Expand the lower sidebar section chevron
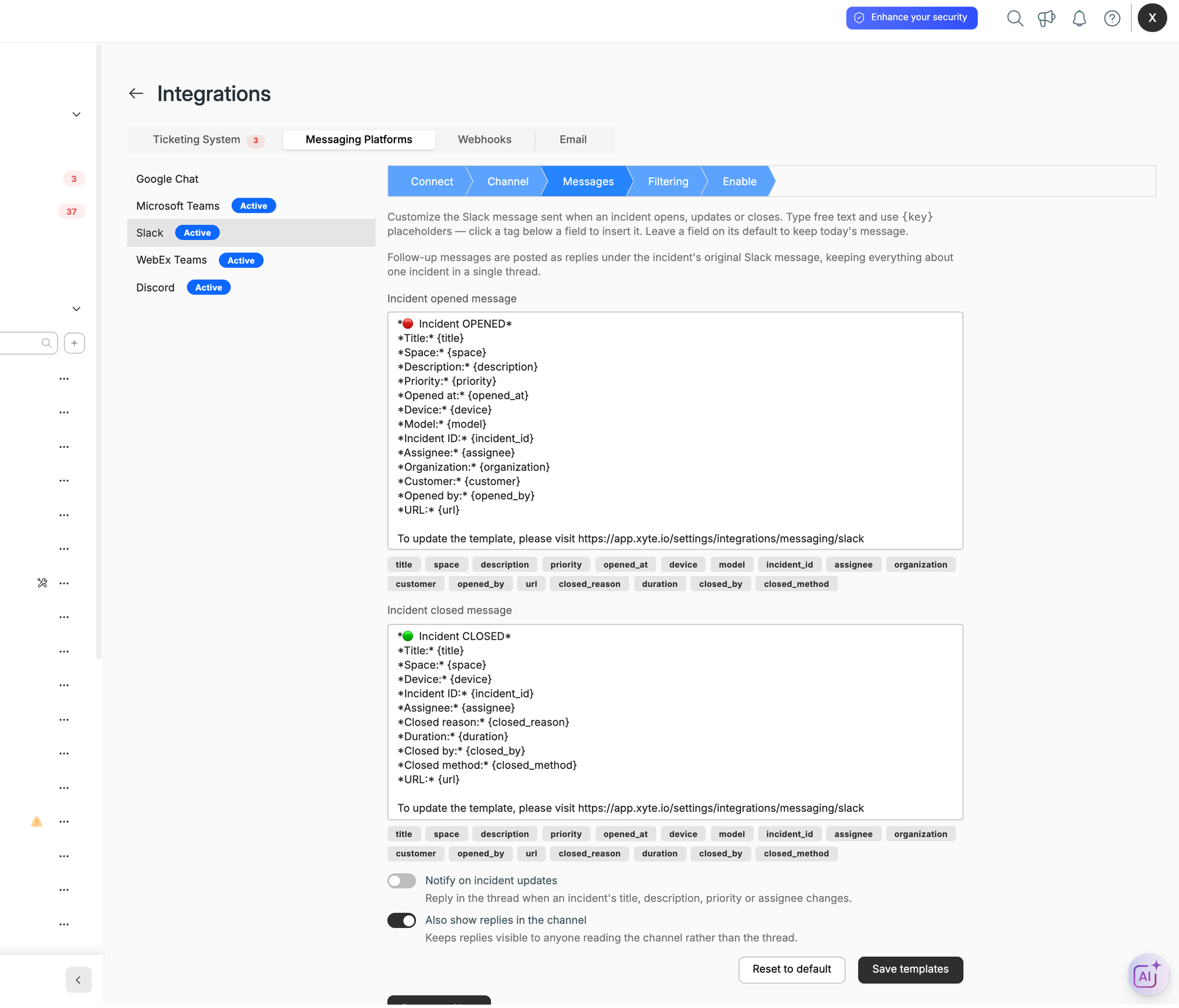Screen dimensions: 1179x1008 [77, 309]
